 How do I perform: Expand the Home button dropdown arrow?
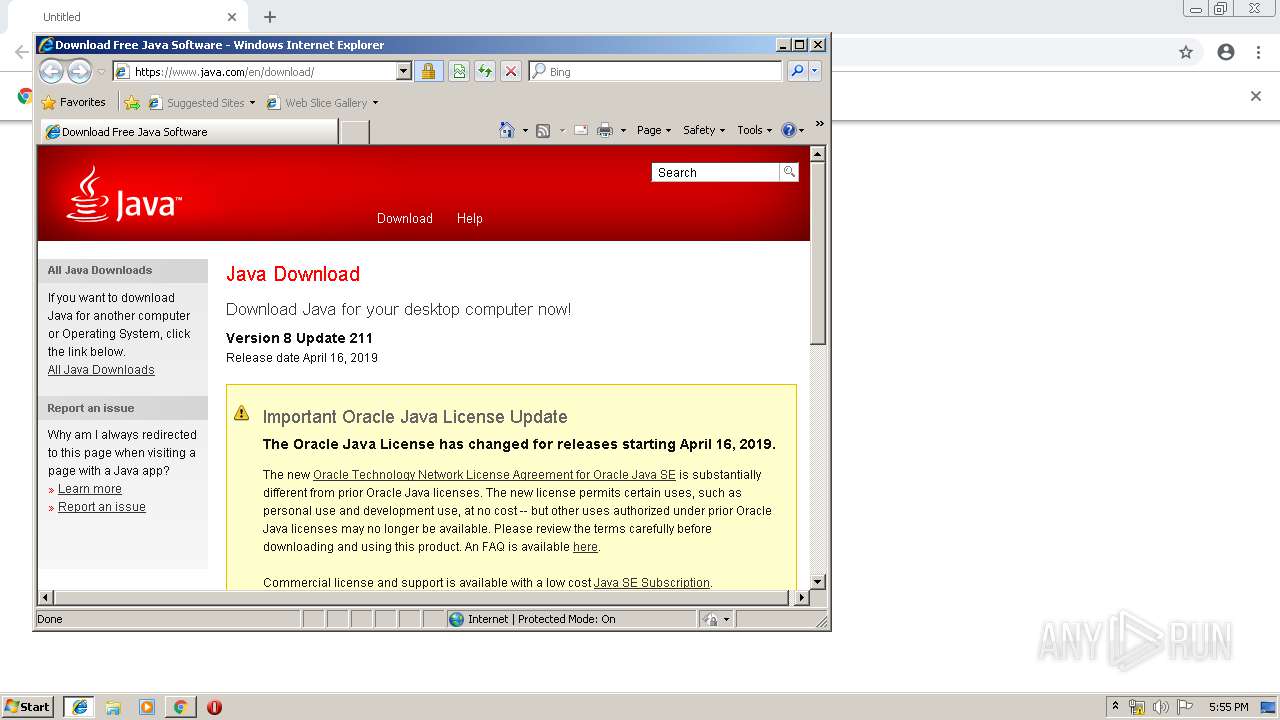pyautogui.click(x=525, y=130)
